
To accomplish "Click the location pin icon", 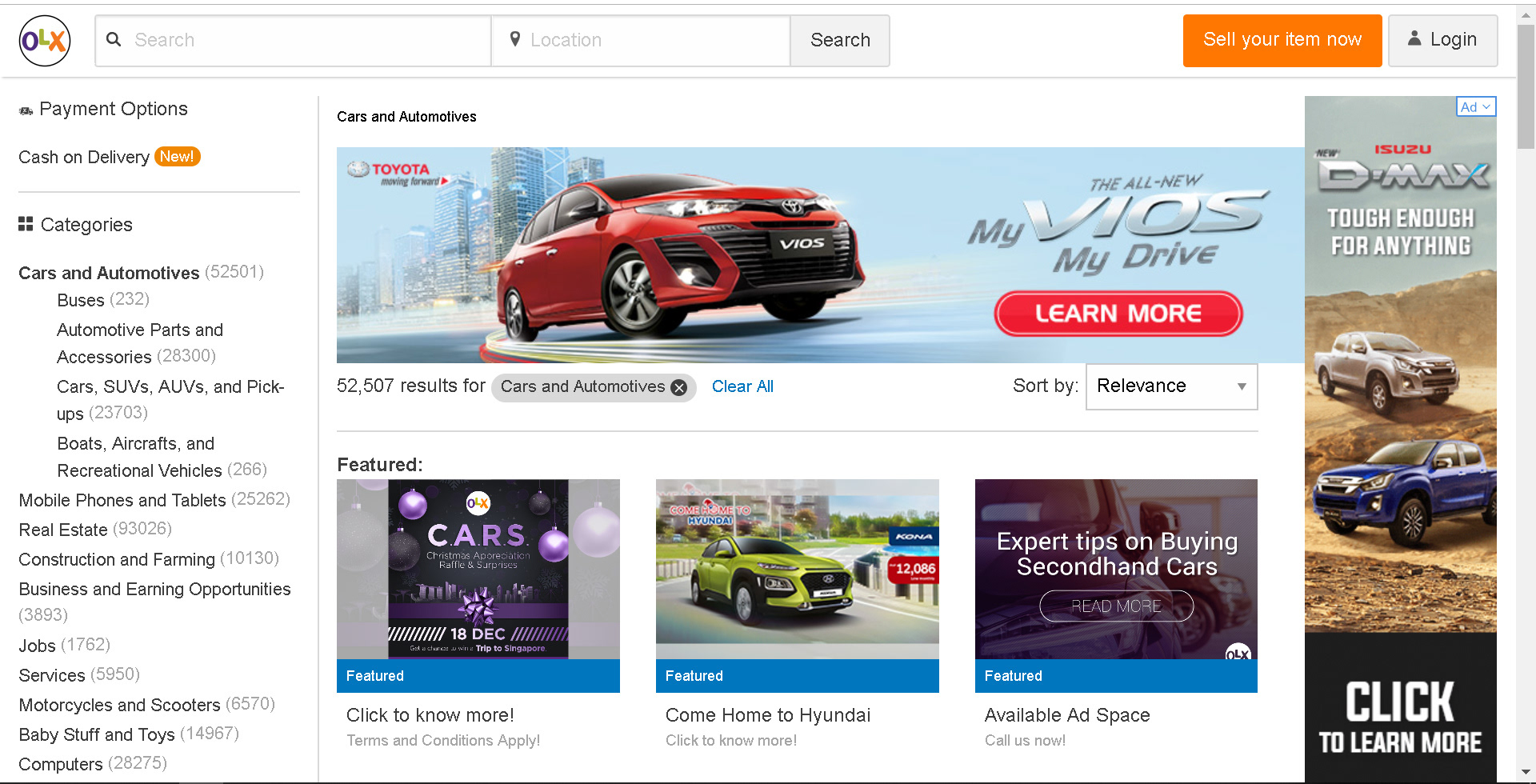I will (515, 39).
